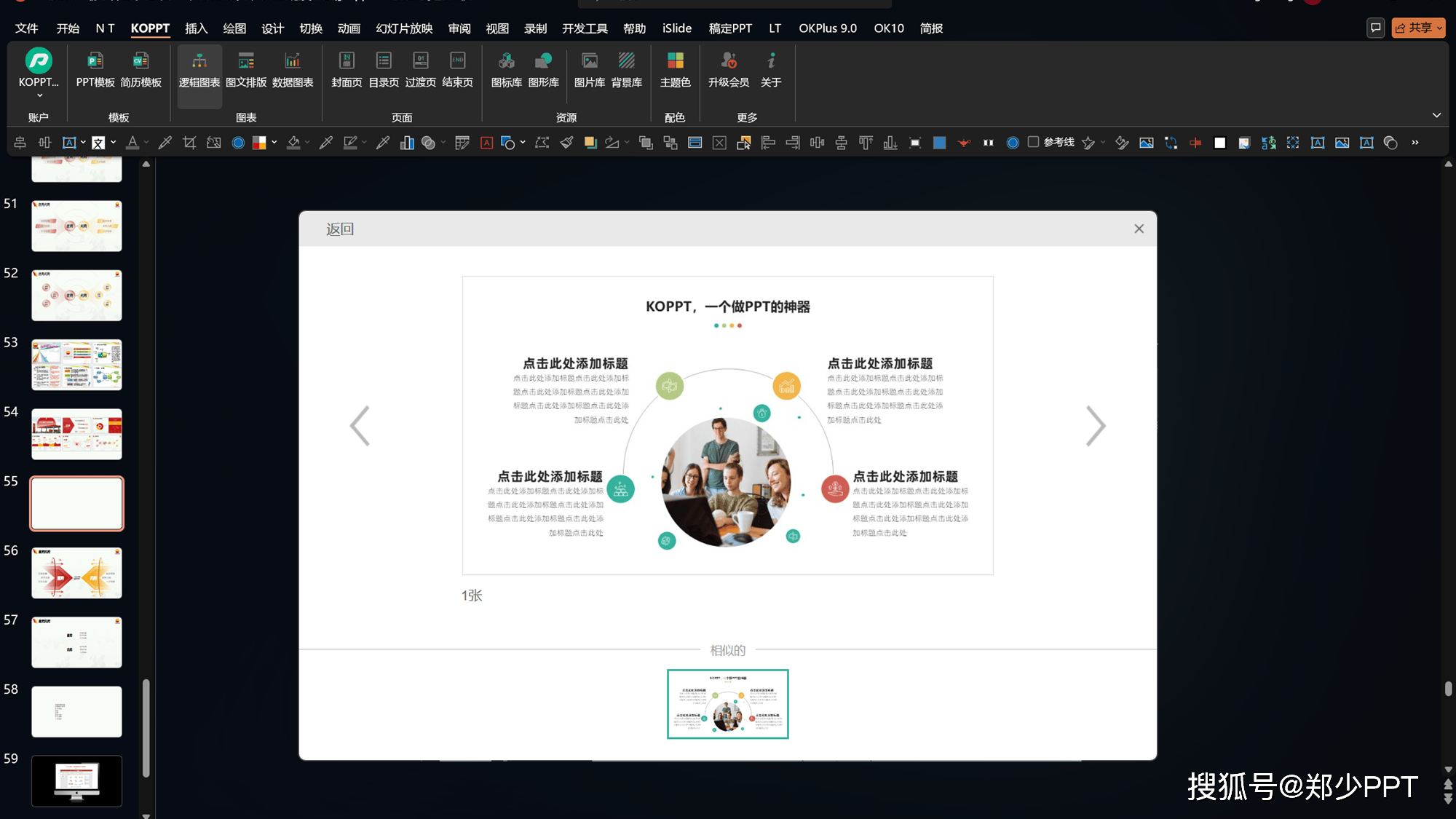Open the 共享 share dropdown

point(1418,28)
